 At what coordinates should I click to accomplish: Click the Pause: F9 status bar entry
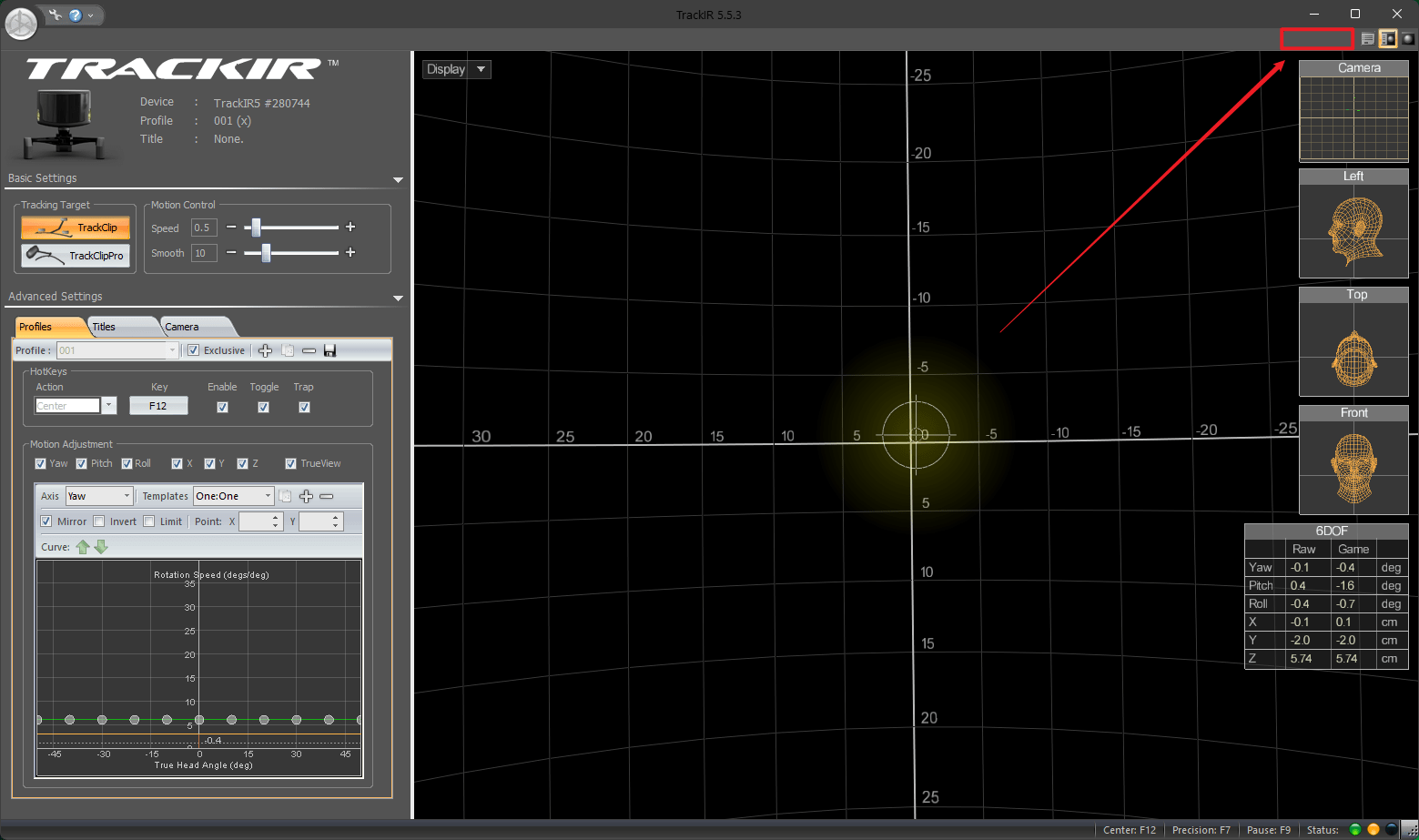(1269, 830)
